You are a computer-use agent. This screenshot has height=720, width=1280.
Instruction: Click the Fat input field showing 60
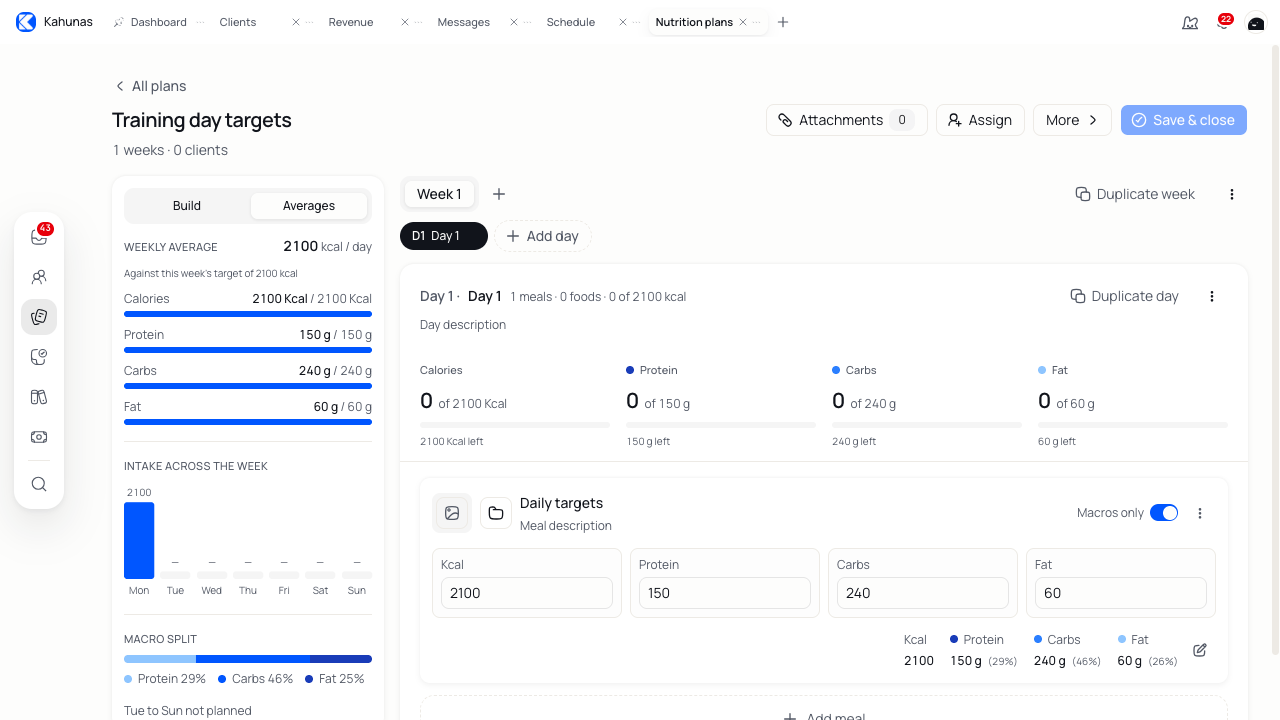1121,593
